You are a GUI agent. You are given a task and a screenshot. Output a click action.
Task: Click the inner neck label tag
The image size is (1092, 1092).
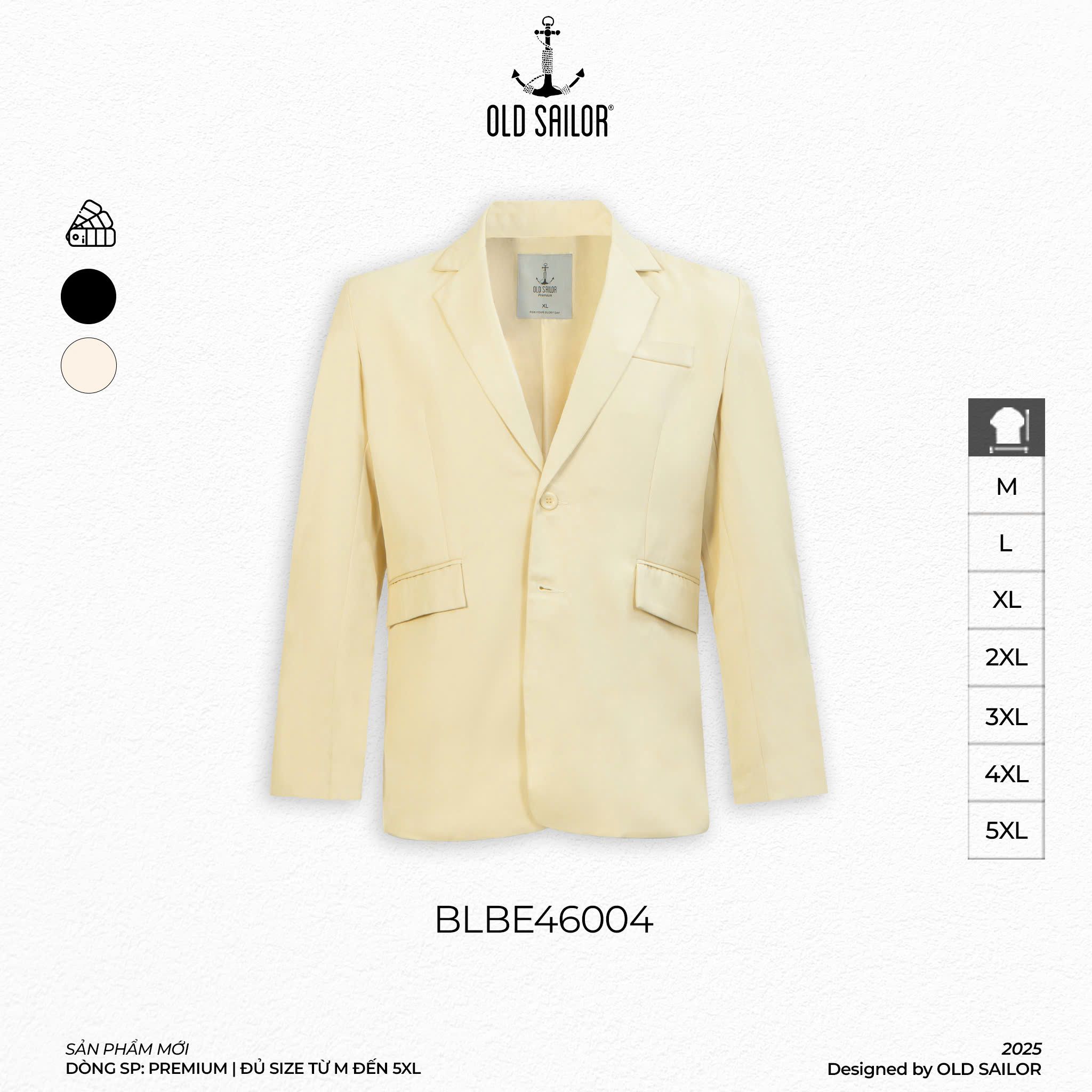click(x=545, y=286)
